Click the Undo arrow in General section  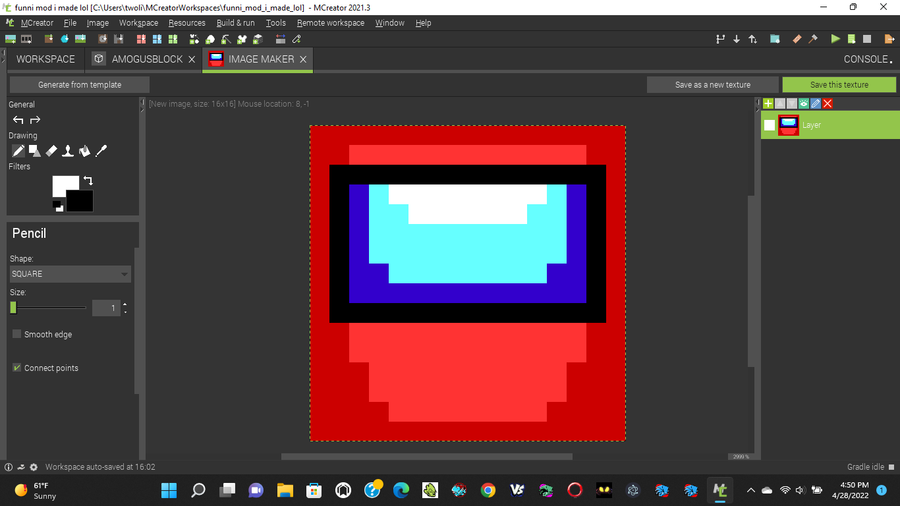click(18, 120)
